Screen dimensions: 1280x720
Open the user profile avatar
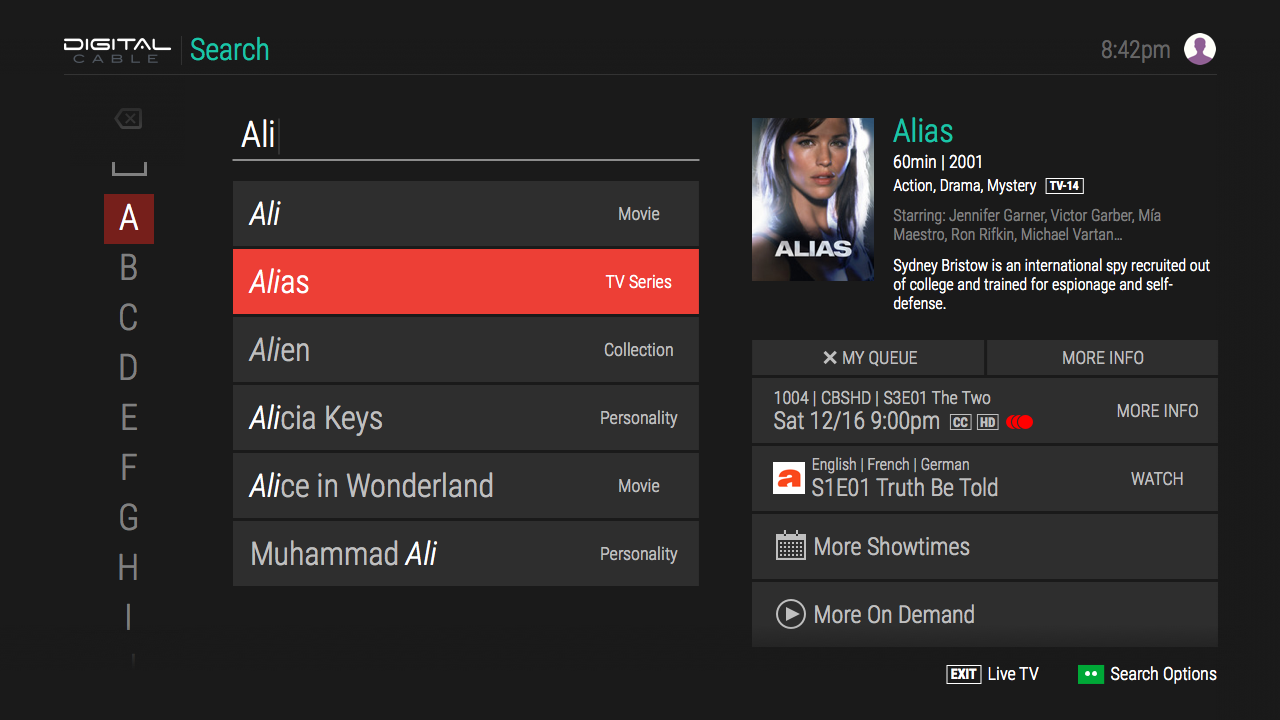point(1199,49)
